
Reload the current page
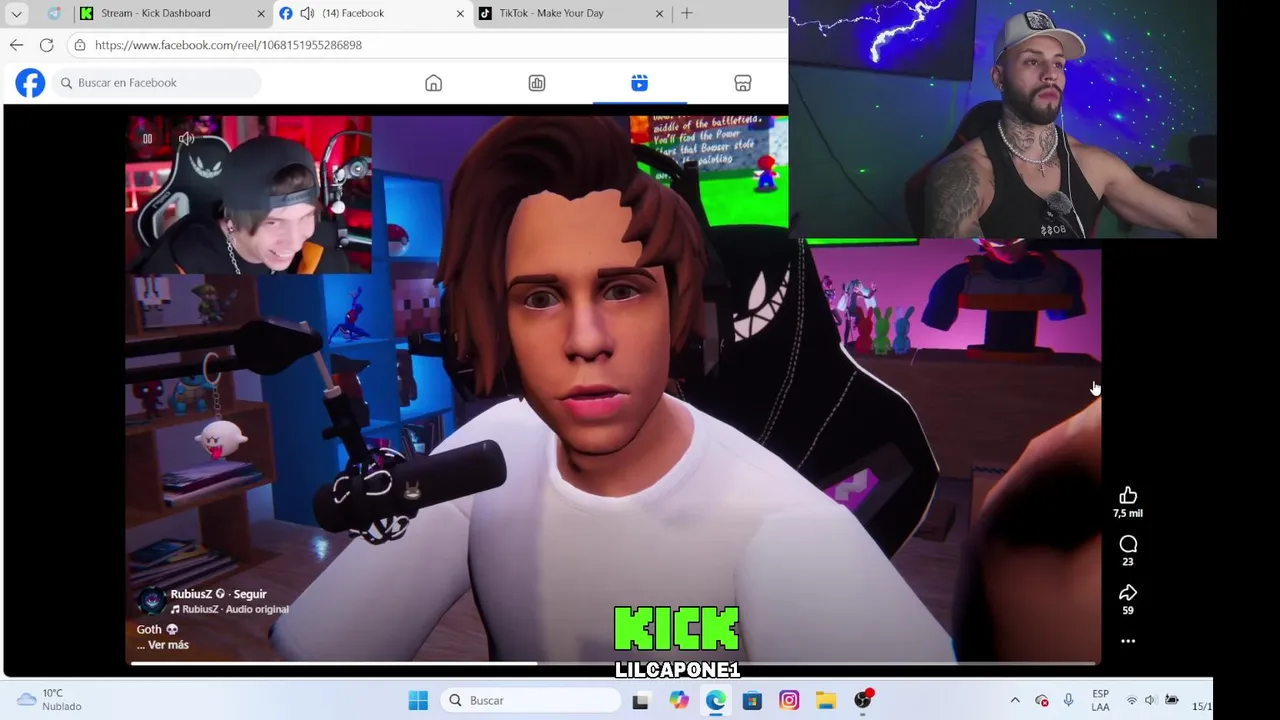46,45
